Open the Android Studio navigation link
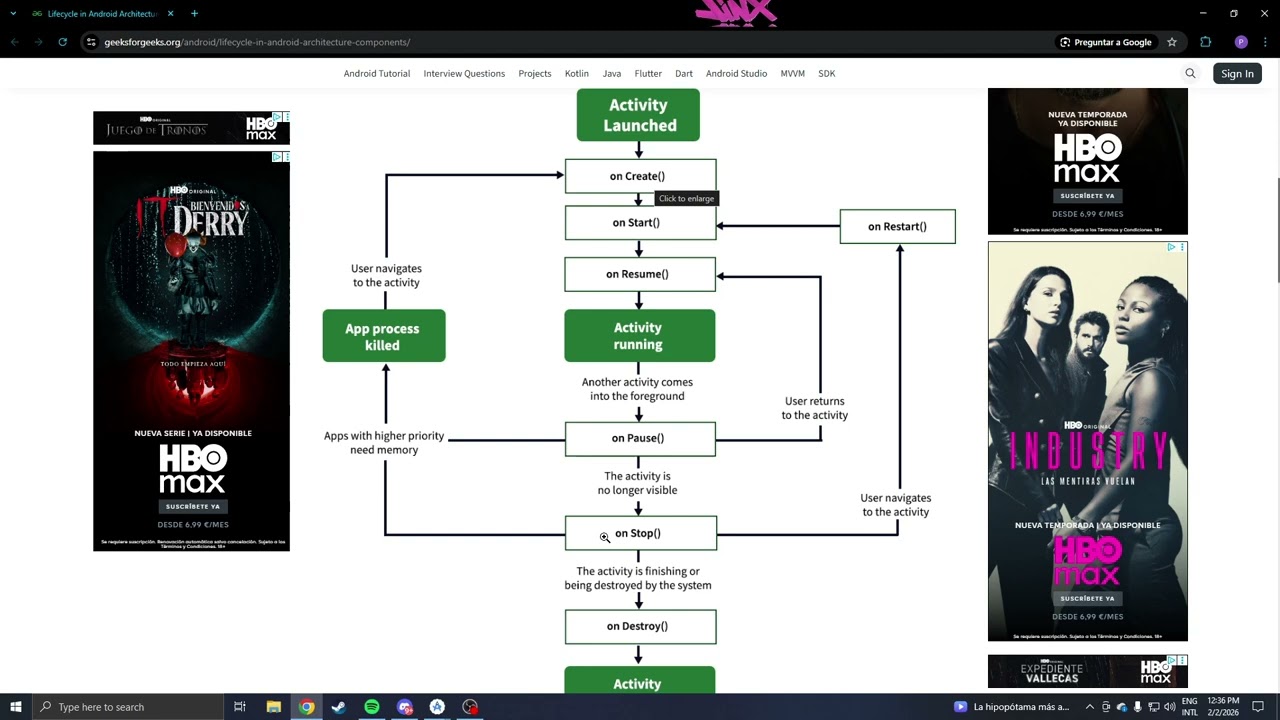 pyautogui.click(x=737, y=73)
